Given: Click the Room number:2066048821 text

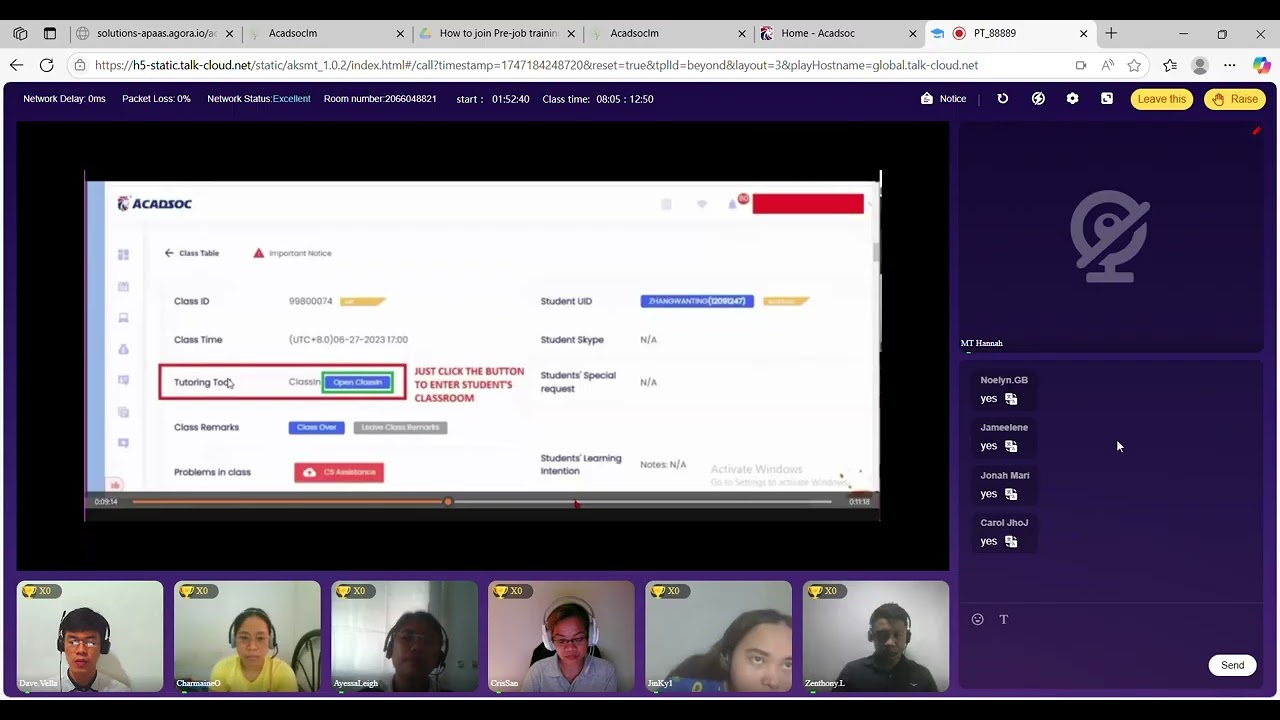Looking at the screenshot, I should point(380,99).
